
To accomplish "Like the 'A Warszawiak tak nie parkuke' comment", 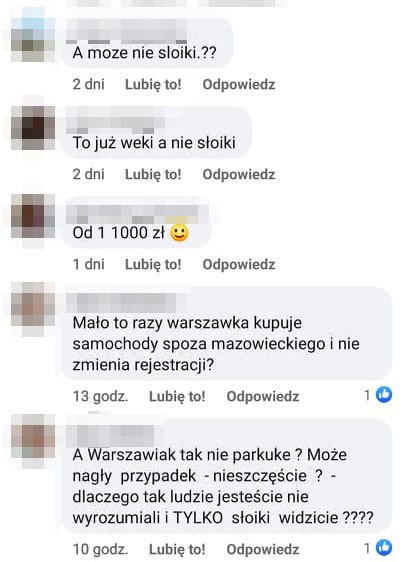I will pyautogui.click(x=177, y=549).
